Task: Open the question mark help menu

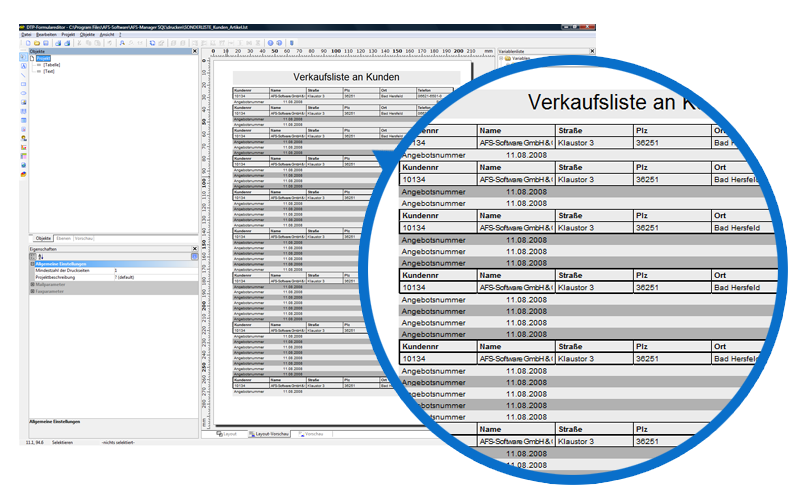Action: coord(120,35)
